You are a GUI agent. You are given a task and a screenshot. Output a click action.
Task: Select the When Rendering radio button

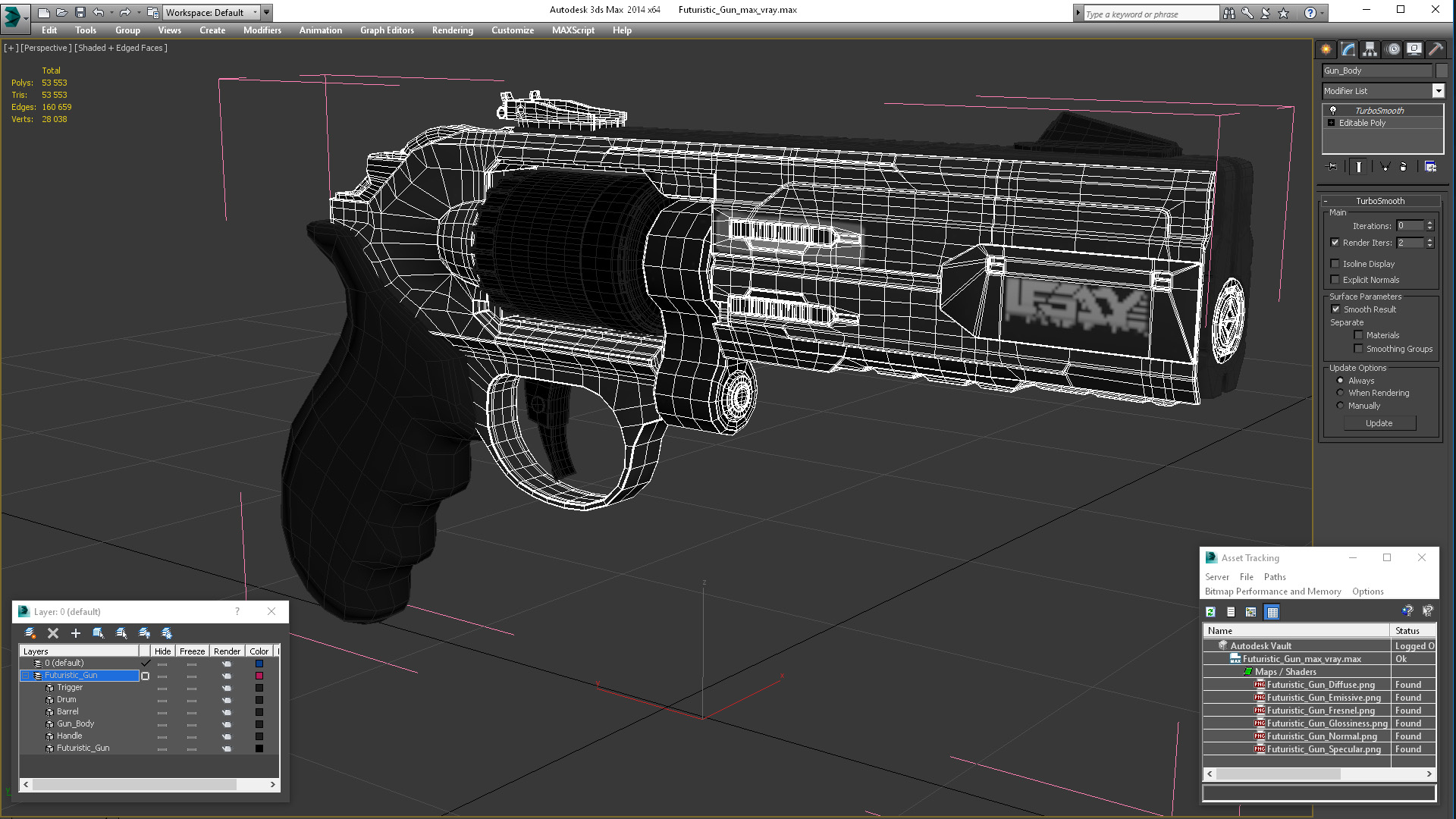click(1340, 393)
